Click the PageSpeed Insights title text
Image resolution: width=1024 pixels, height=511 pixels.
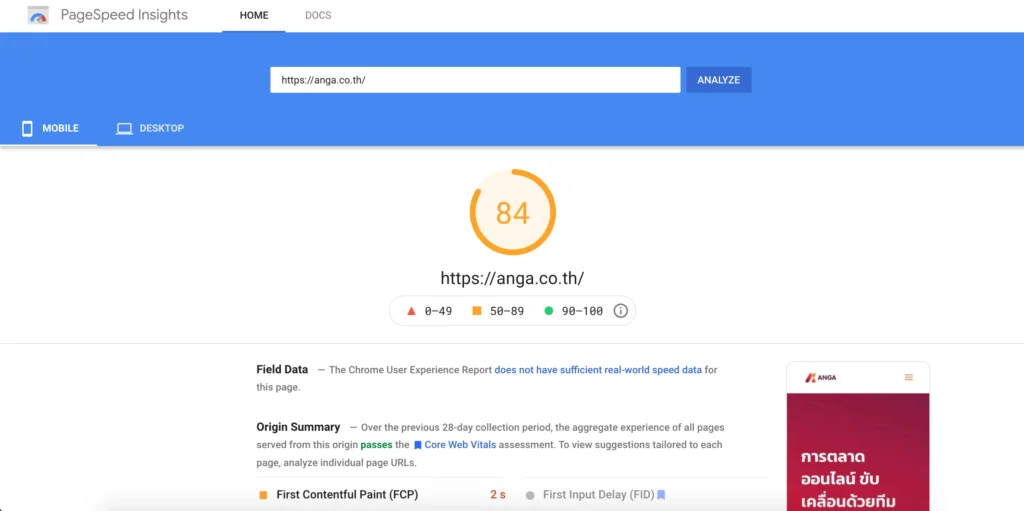(x=124, y=15)
